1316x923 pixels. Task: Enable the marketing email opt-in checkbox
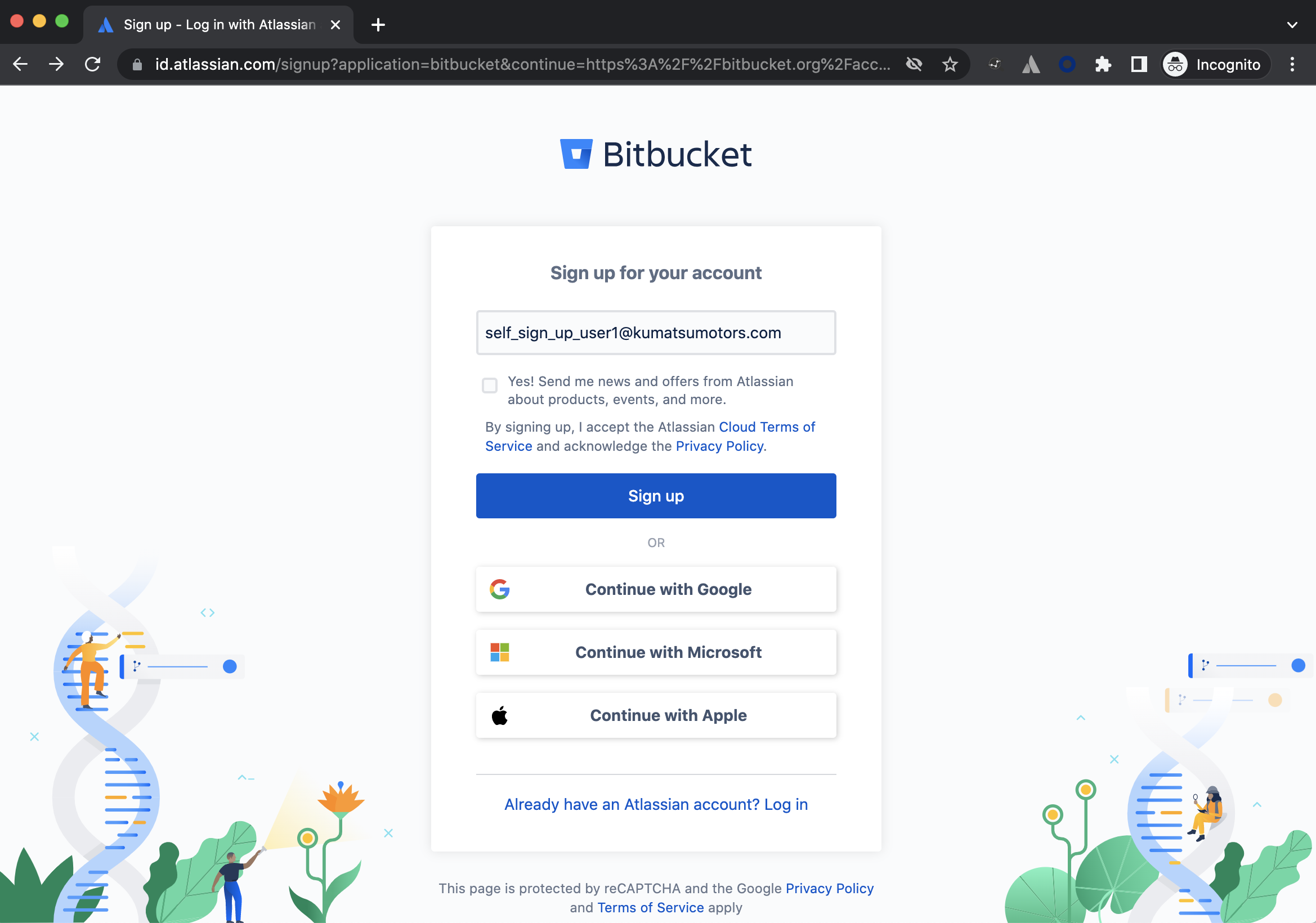(491, 385)
